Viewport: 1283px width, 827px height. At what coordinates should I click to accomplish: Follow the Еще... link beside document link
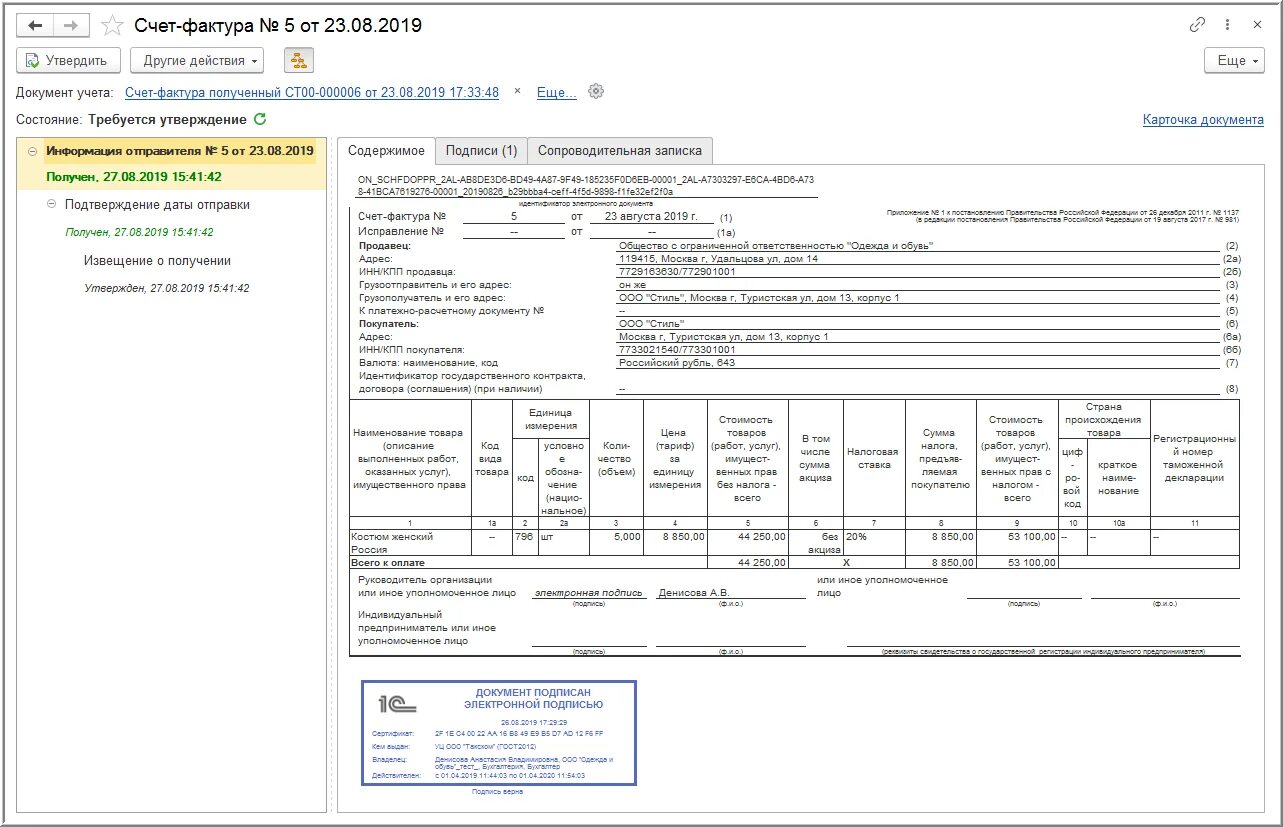[556, 92]
